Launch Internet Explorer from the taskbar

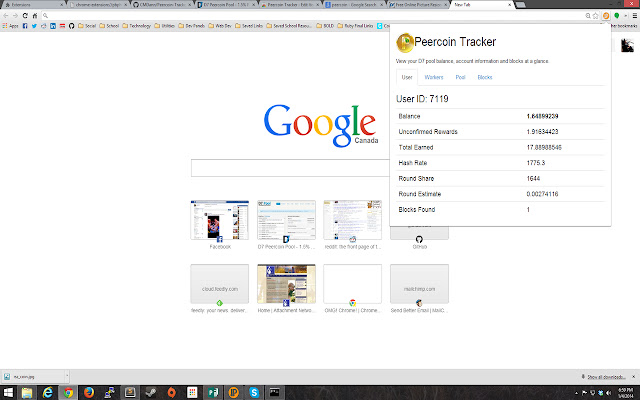coord(48,393)
